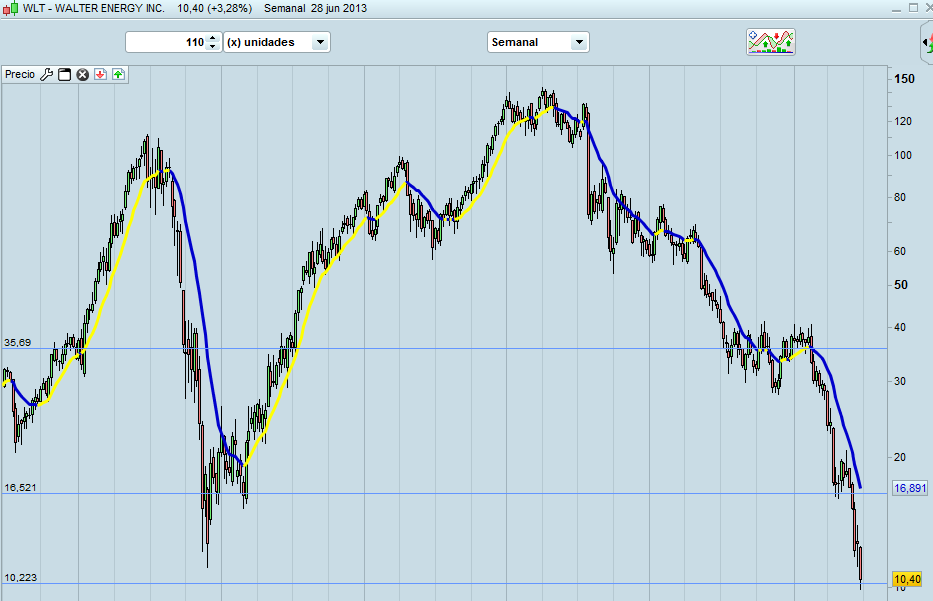Decrease units with the down stepper arrow
Screen dimensions: 933x601
[212, 47]
